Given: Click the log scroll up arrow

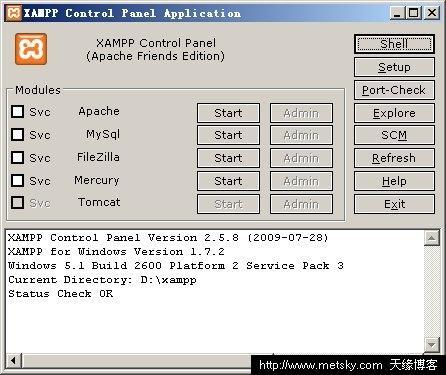Looking at the screenshot, I should click(x=431, y=238).
